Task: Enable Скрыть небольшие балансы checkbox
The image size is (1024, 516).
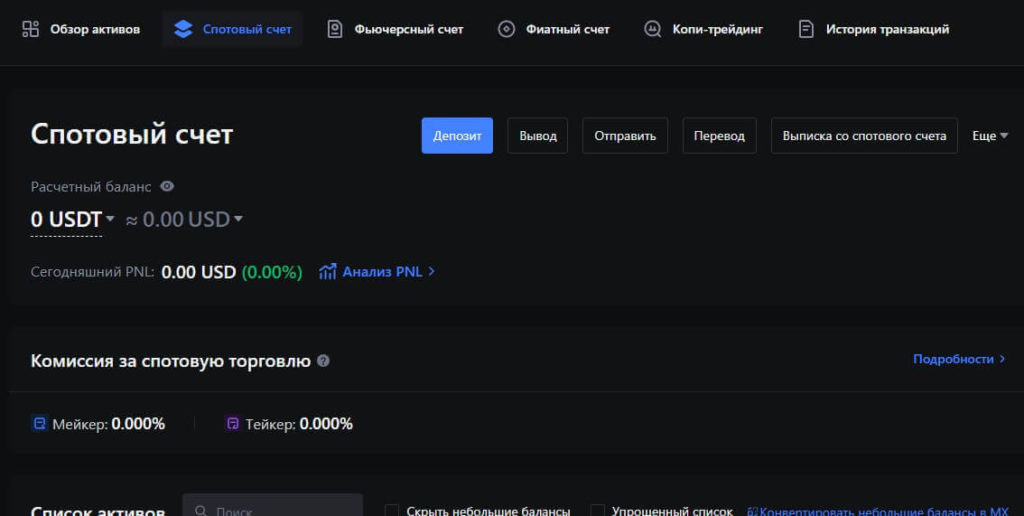Action: pos(392,510)
